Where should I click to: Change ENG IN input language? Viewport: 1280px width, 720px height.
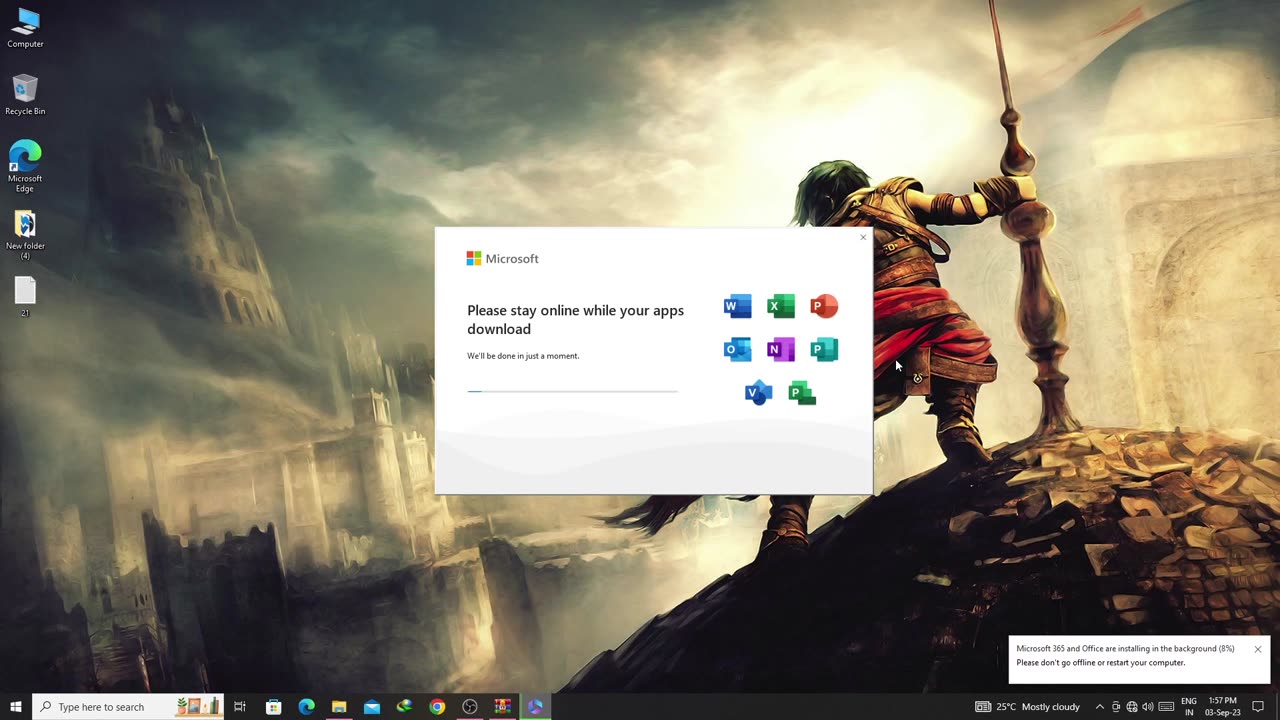pos(1189,707)
